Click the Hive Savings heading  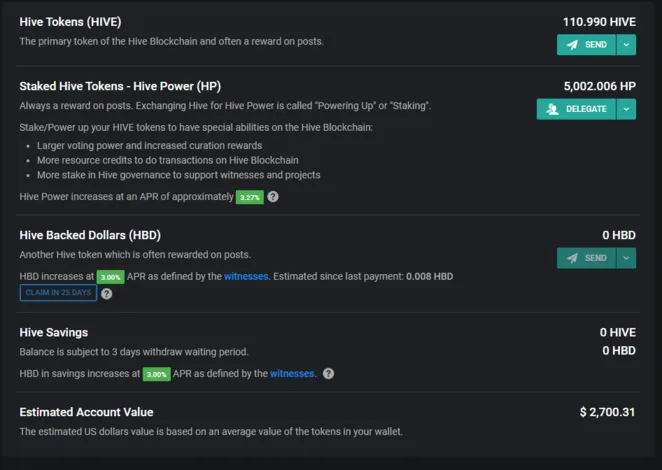[54, 333]
